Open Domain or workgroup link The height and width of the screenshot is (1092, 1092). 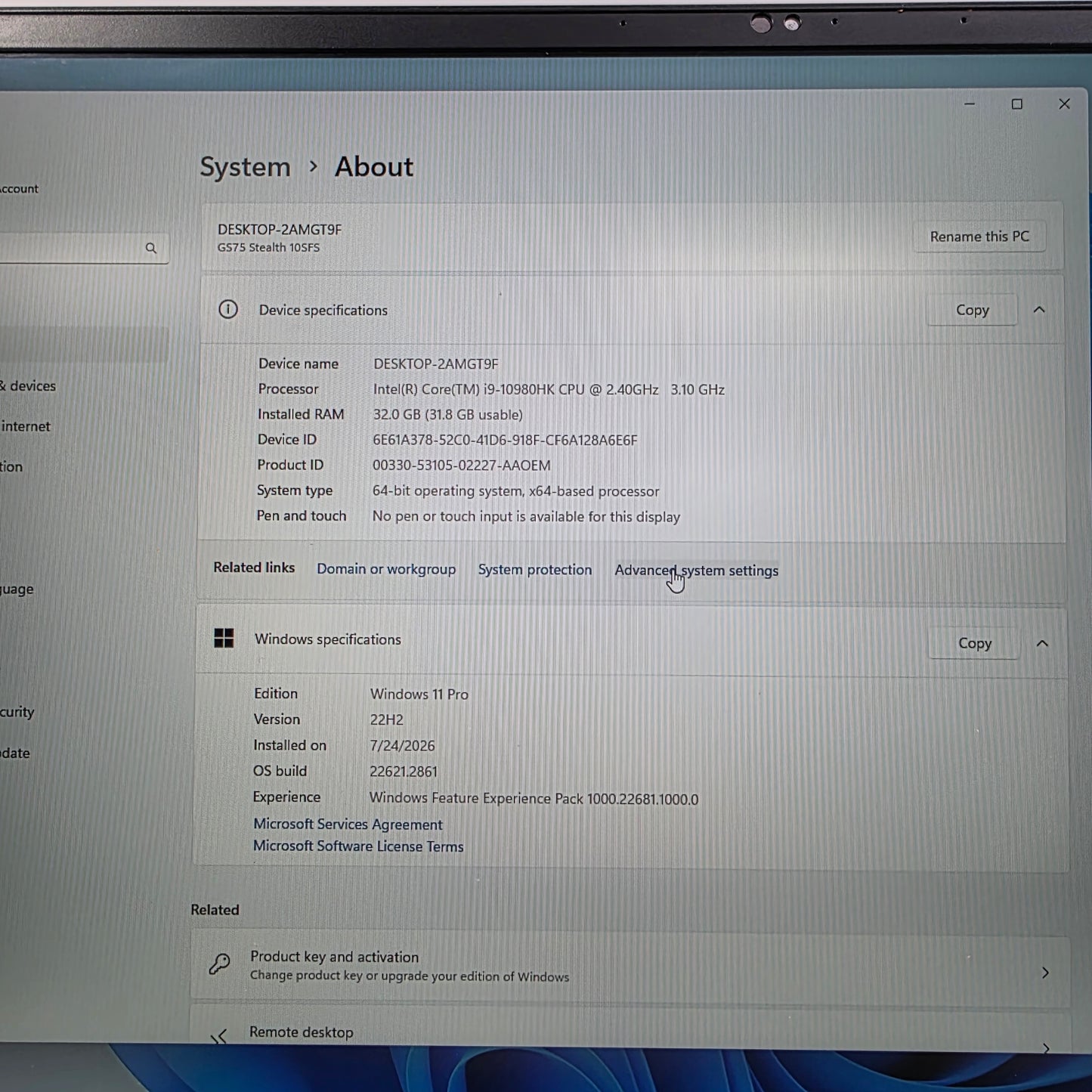(x=386, y=569)
